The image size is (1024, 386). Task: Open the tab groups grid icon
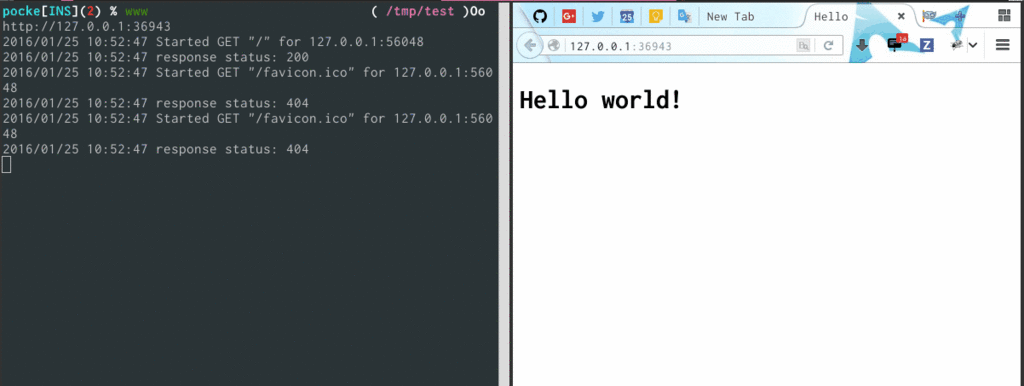tap(1004, 16)
